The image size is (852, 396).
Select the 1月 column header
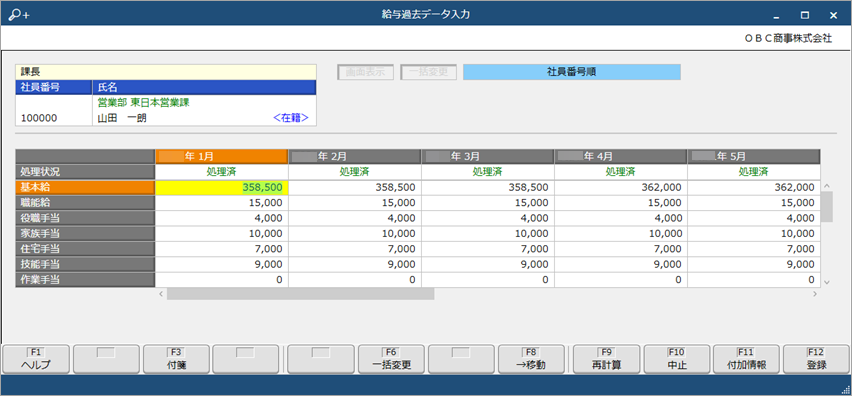222,156
